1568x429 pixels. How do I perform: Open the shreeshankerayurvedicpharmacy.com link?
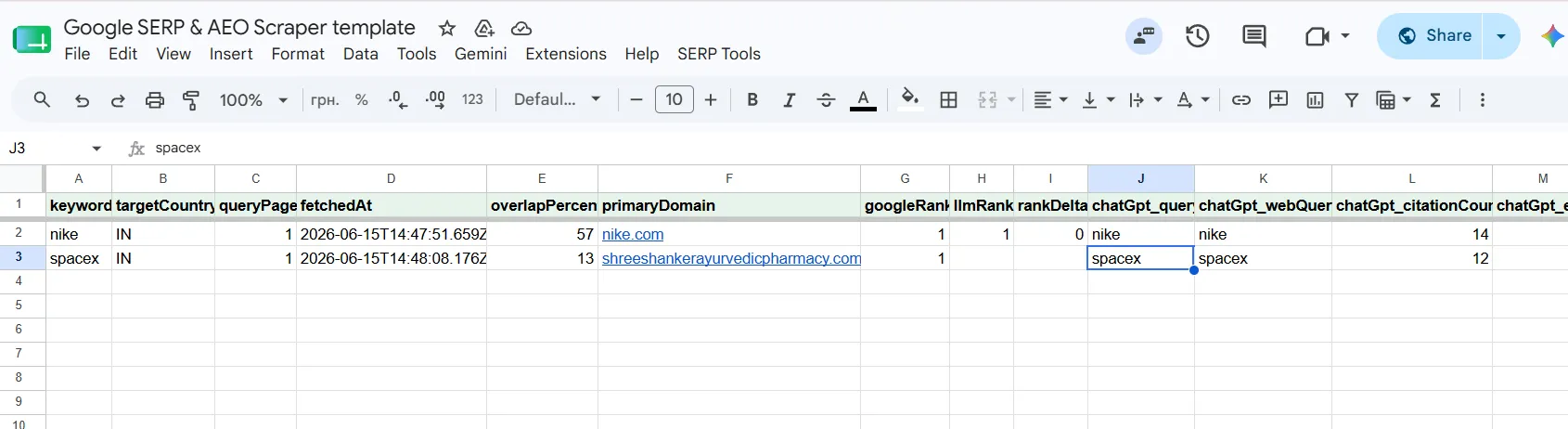[x=731, y=258]
